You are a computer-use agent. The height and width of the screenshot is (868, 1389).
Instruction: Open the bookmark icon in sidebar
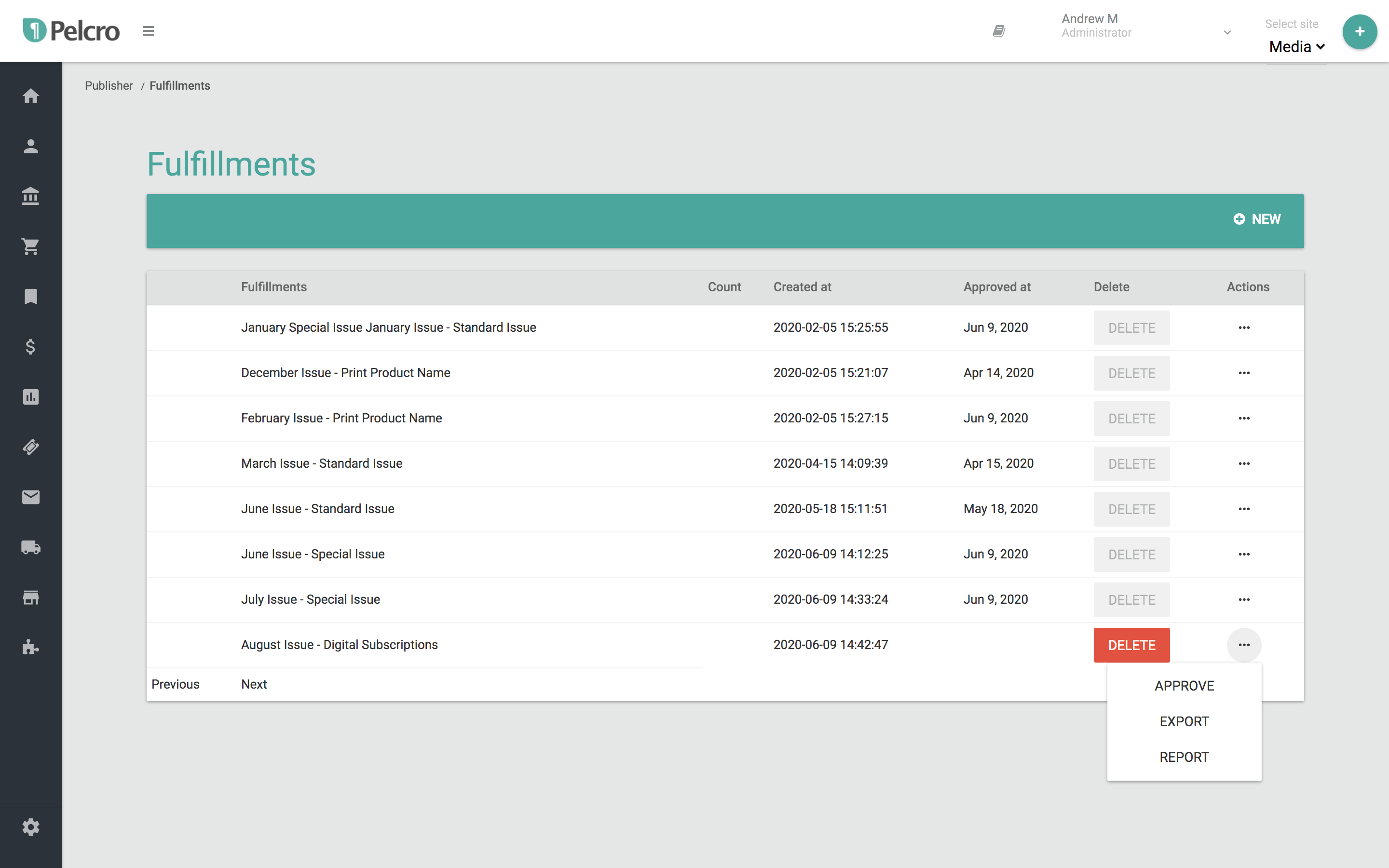coord(31,297)
